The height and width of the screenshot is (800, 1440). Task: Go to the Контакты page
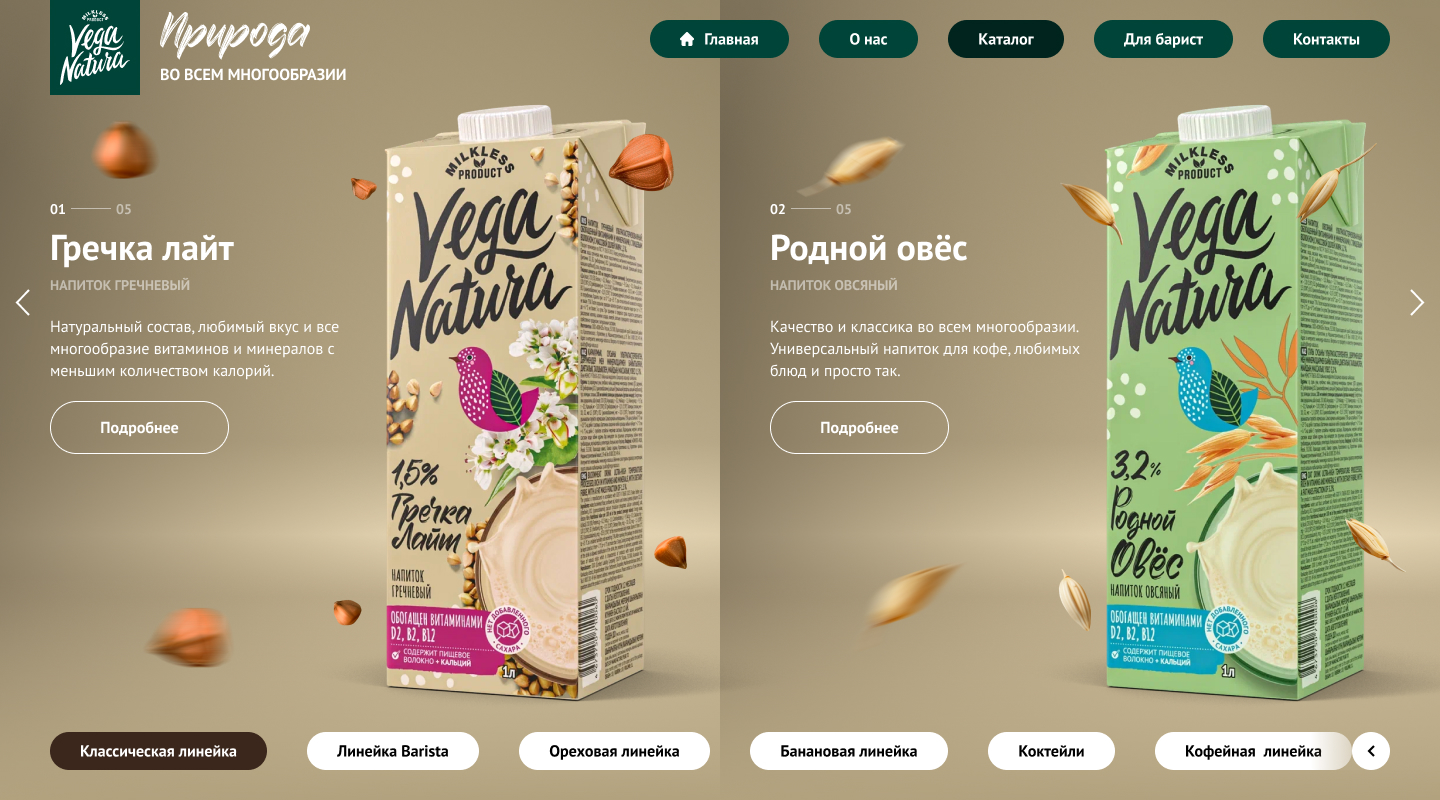point(1326,39)
